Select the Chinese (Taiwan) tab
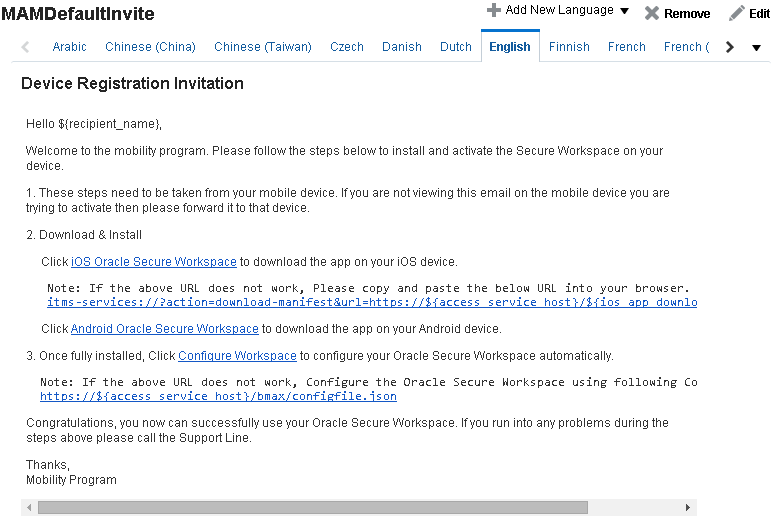The width and height of the screenshot is (774, 520). click(x=263, y=47)
